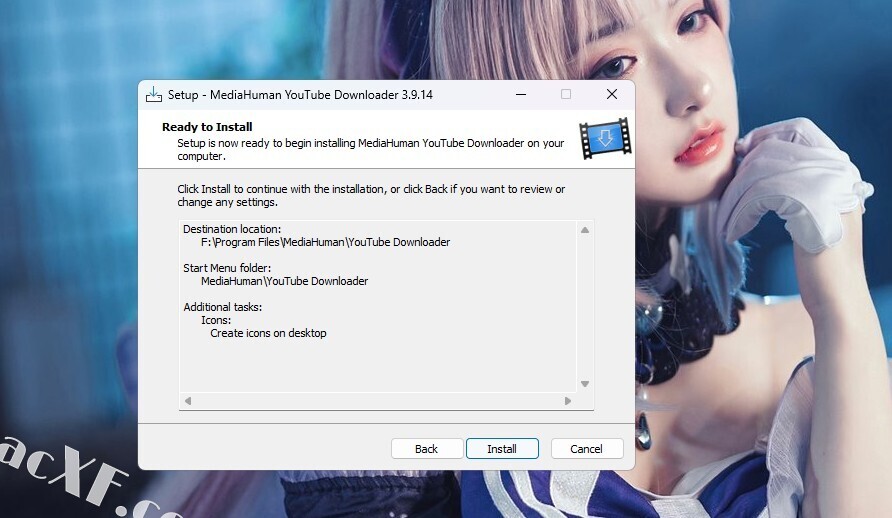Go back with the Back button
Screen dimensions: 892x518
(x=427, y=449)
